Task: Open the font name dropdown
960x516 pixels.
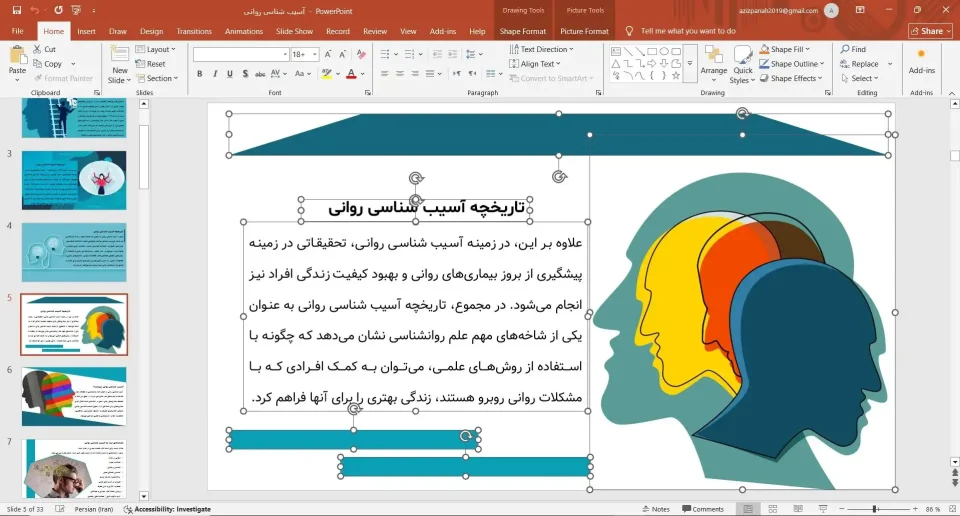Action: (285, 54)
